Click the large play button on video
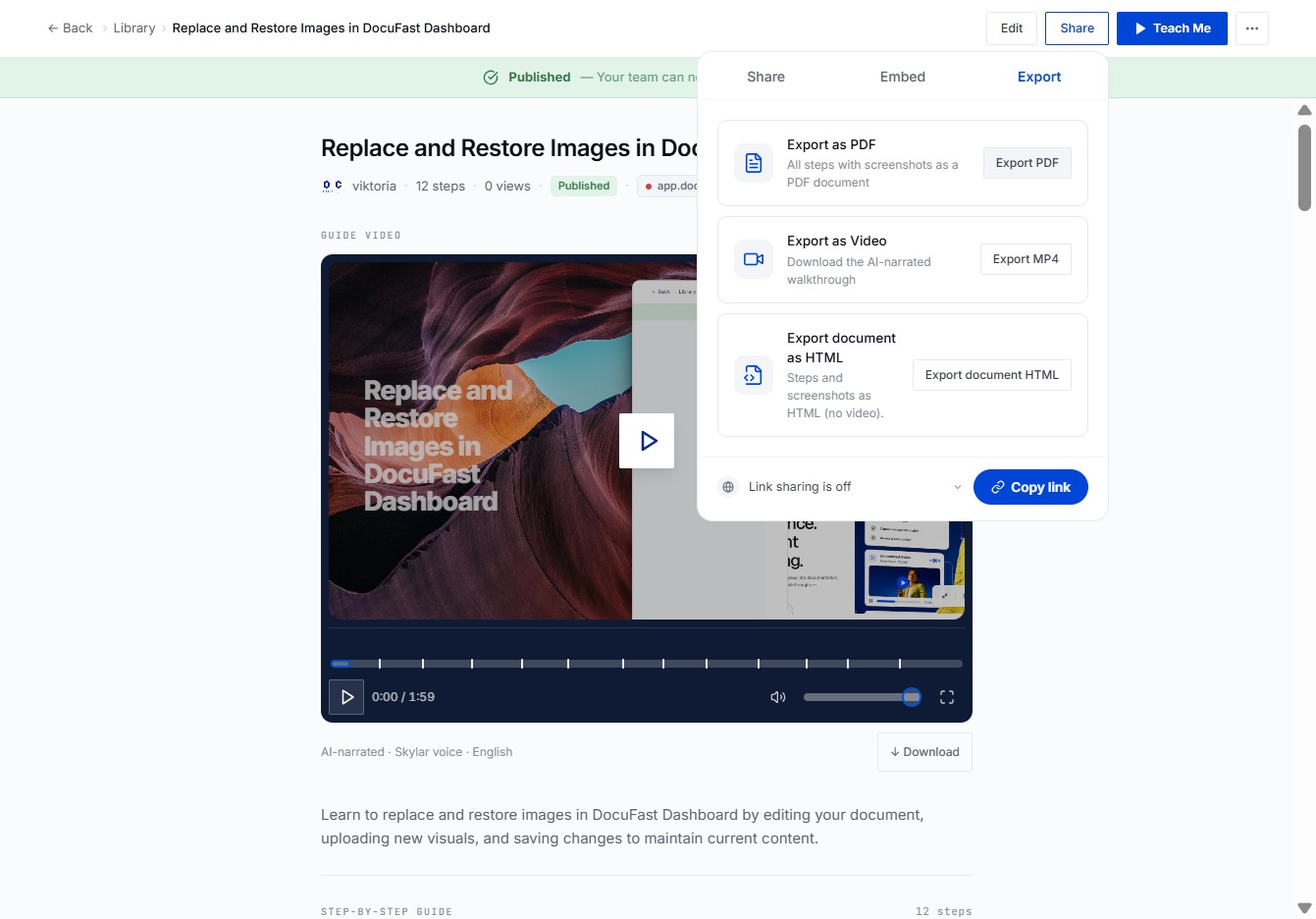 (x=647, y=441)
